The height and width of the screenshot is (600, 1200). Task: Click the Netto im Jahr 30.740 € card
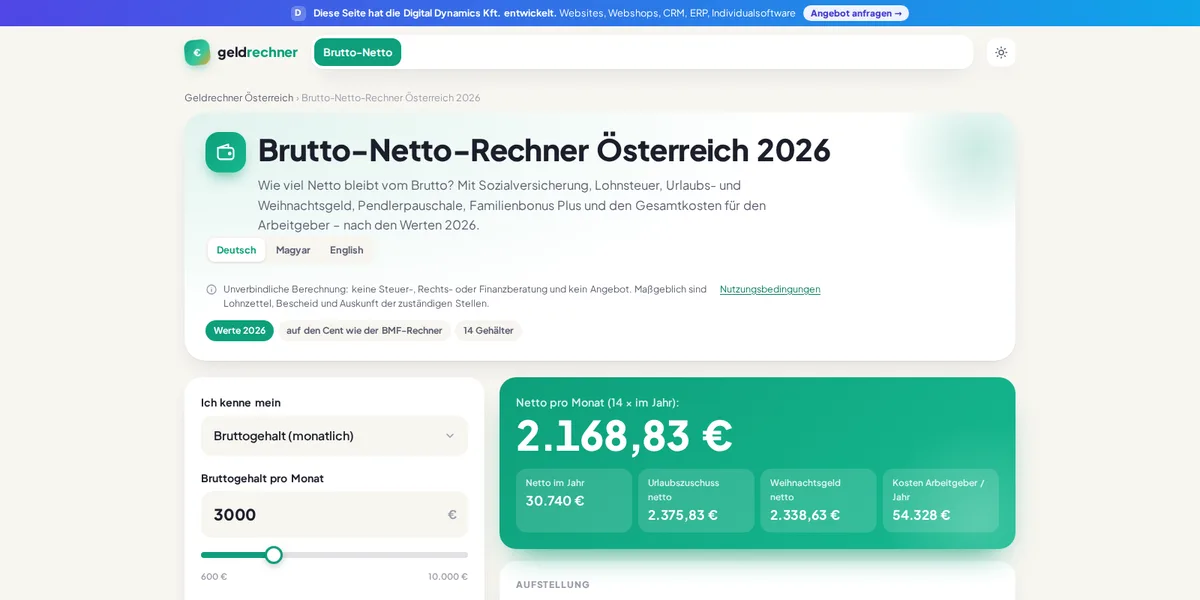click(x=574, y=500)
